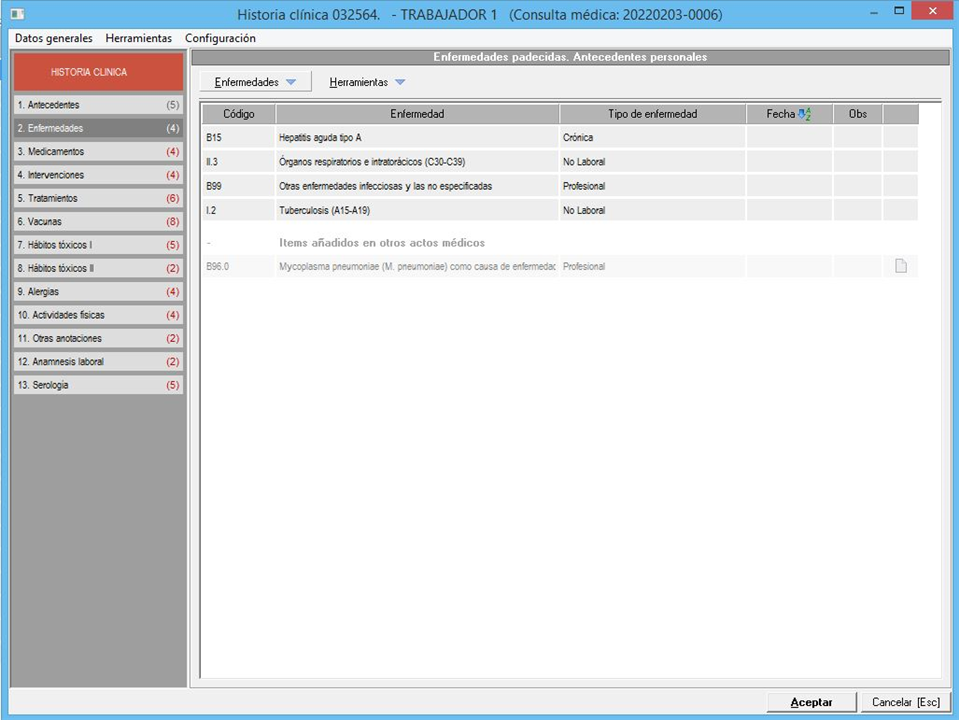Click the Cancelar [Esc] button

[x=904, y=702]
